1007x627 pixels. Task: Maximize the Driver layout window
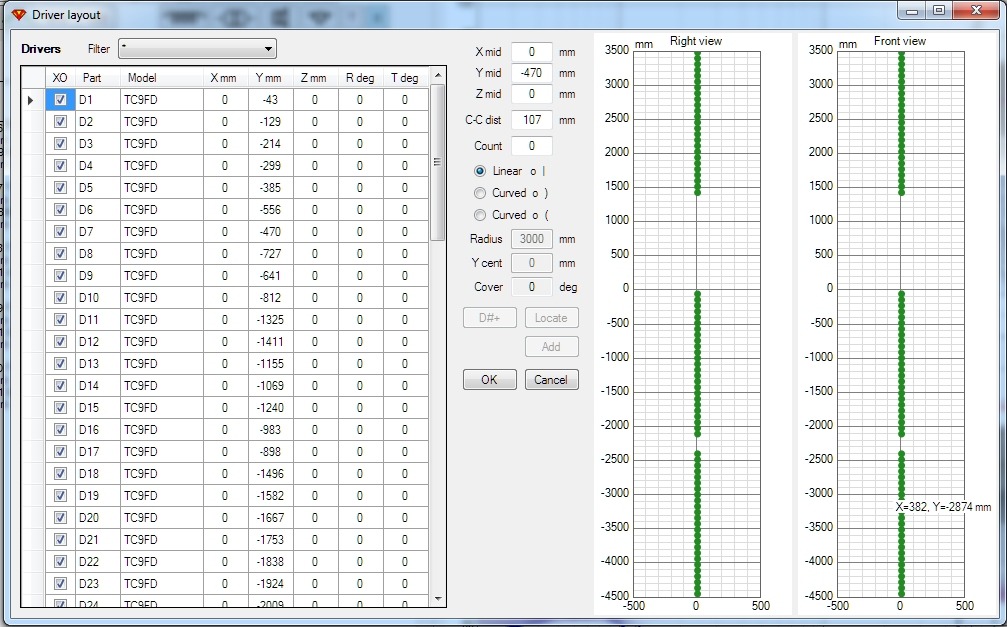[939, 11]
